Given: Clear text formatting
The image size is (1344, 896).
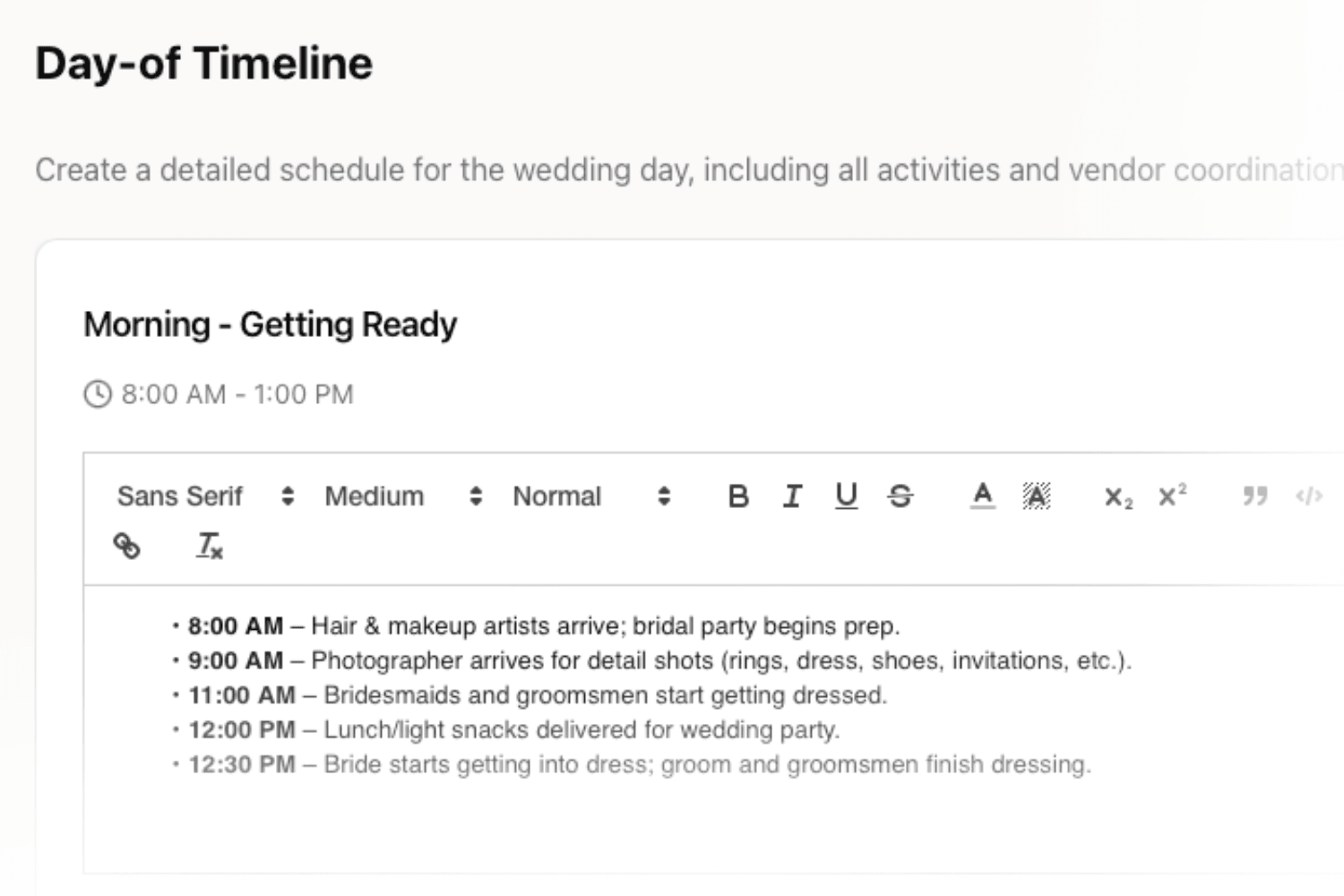Looking at the screenshot, I should coord(210,546).
